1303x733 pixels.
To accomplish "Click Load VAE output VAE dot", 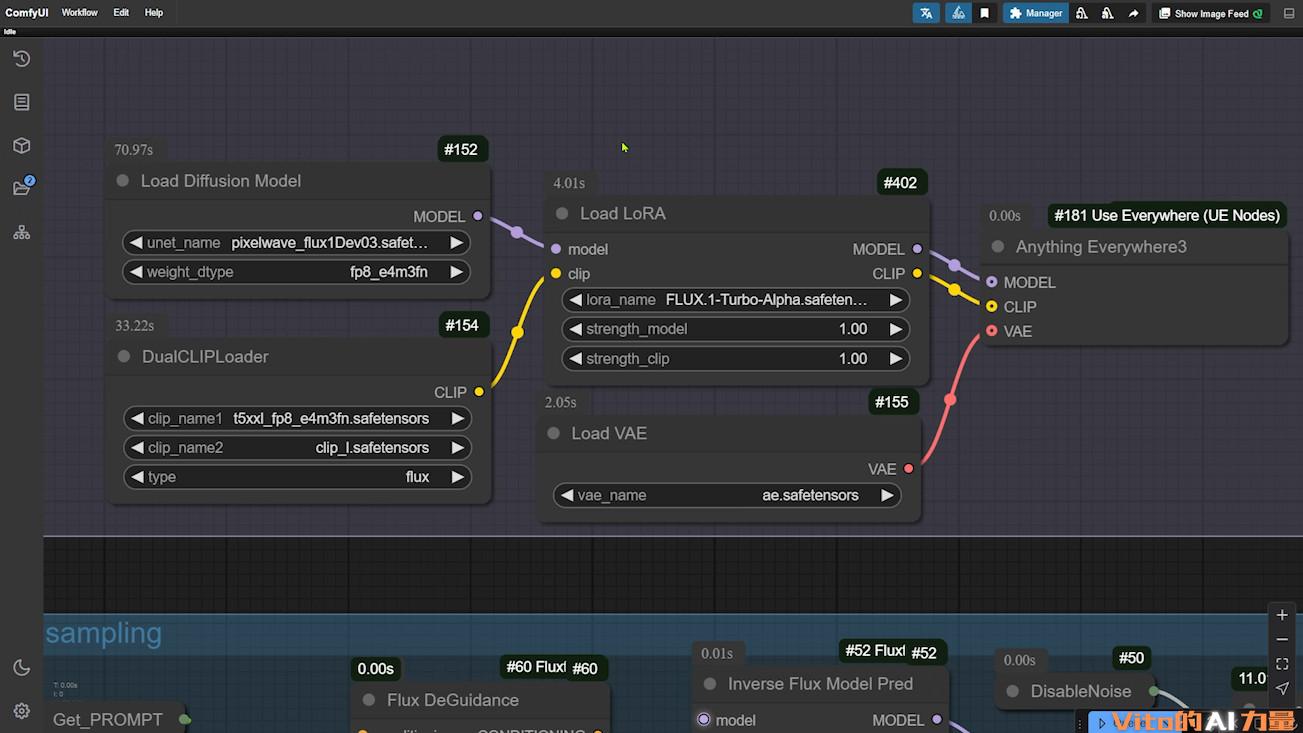I will (x=909, y=468).
